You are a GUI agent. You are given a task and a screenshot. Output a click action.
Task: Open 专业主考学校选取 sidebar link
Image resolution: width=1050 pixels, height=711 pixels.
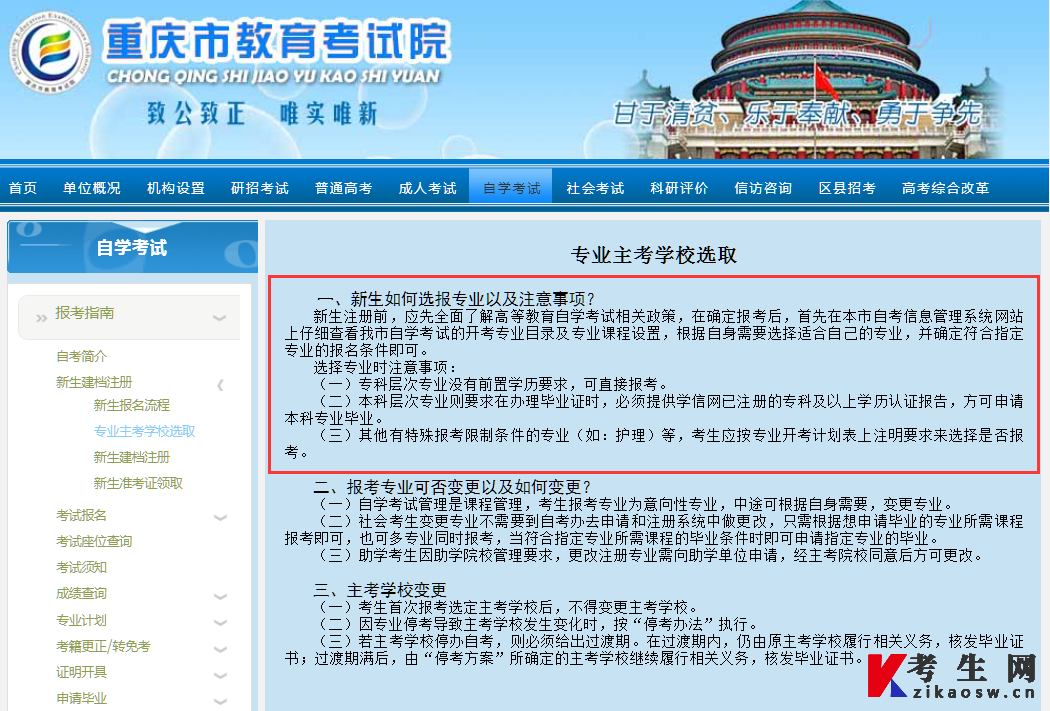point(145,431)
